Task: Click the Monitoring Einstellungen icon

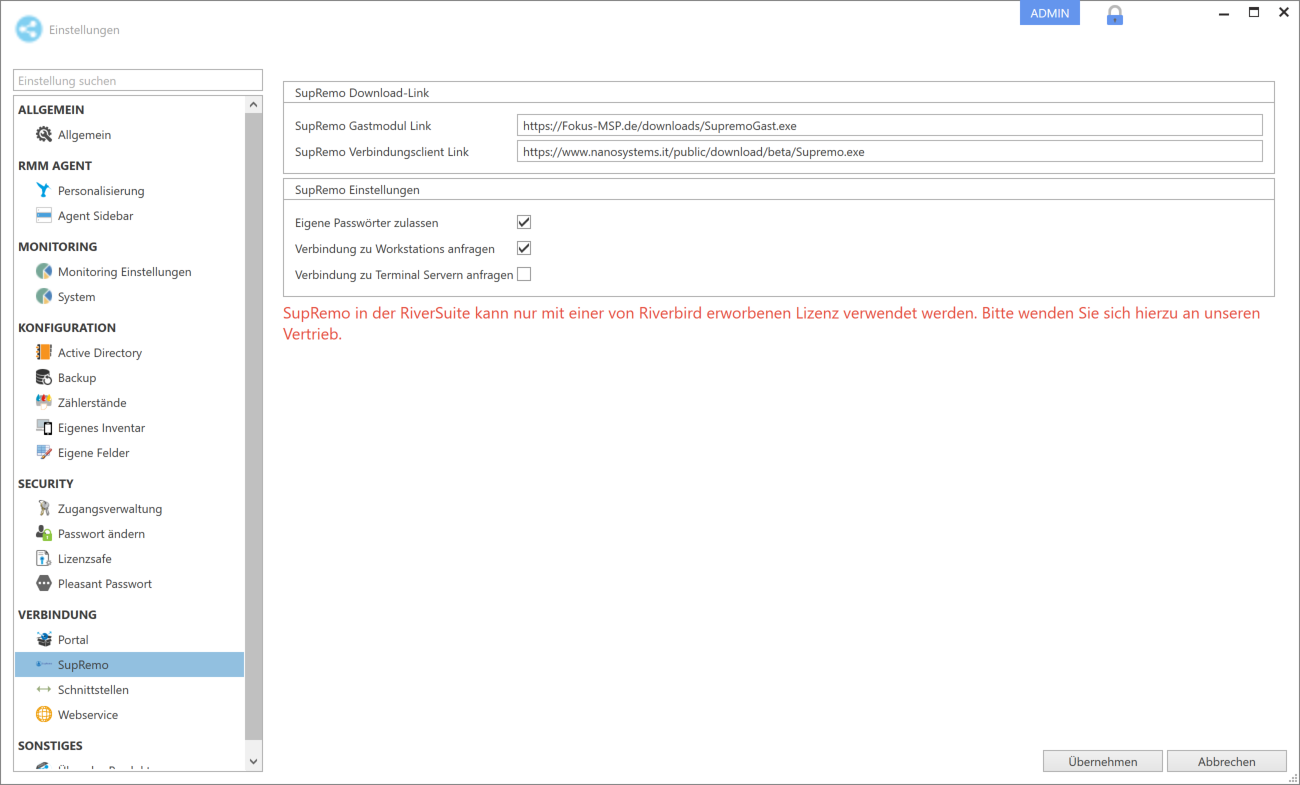Action: 44,271
